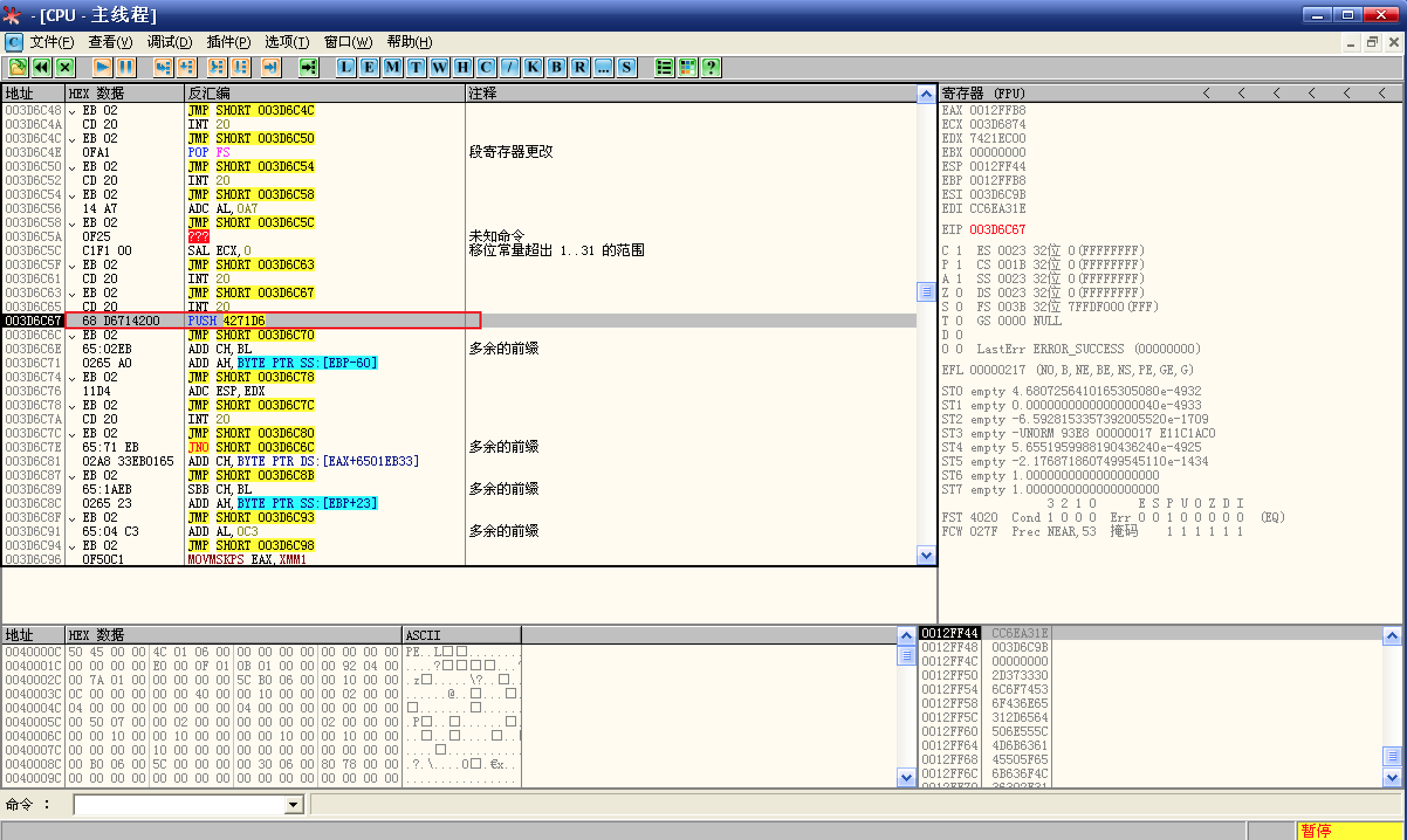Pause program execution
This screenshot has height=840, width=1407.
(x=126, y=67)
